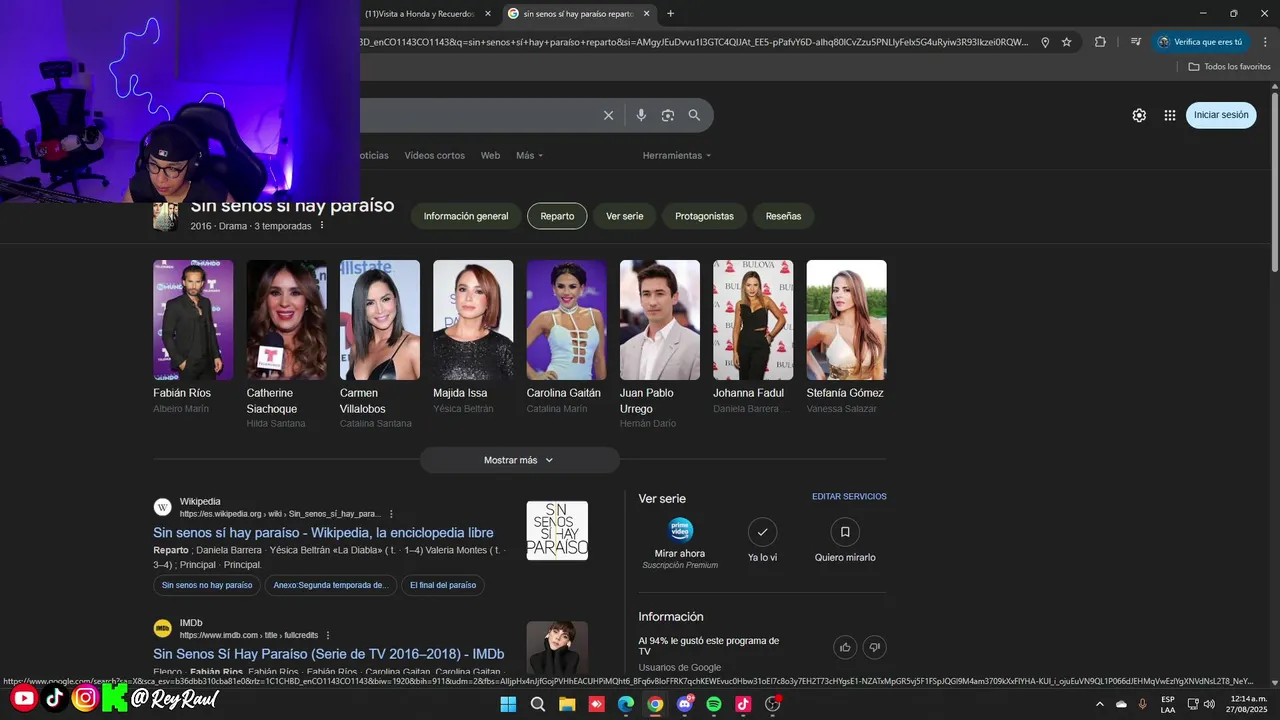This screenshot has height=720, width=1280.
Task: Open a new browser tab with plus
Action: point(670,13)
